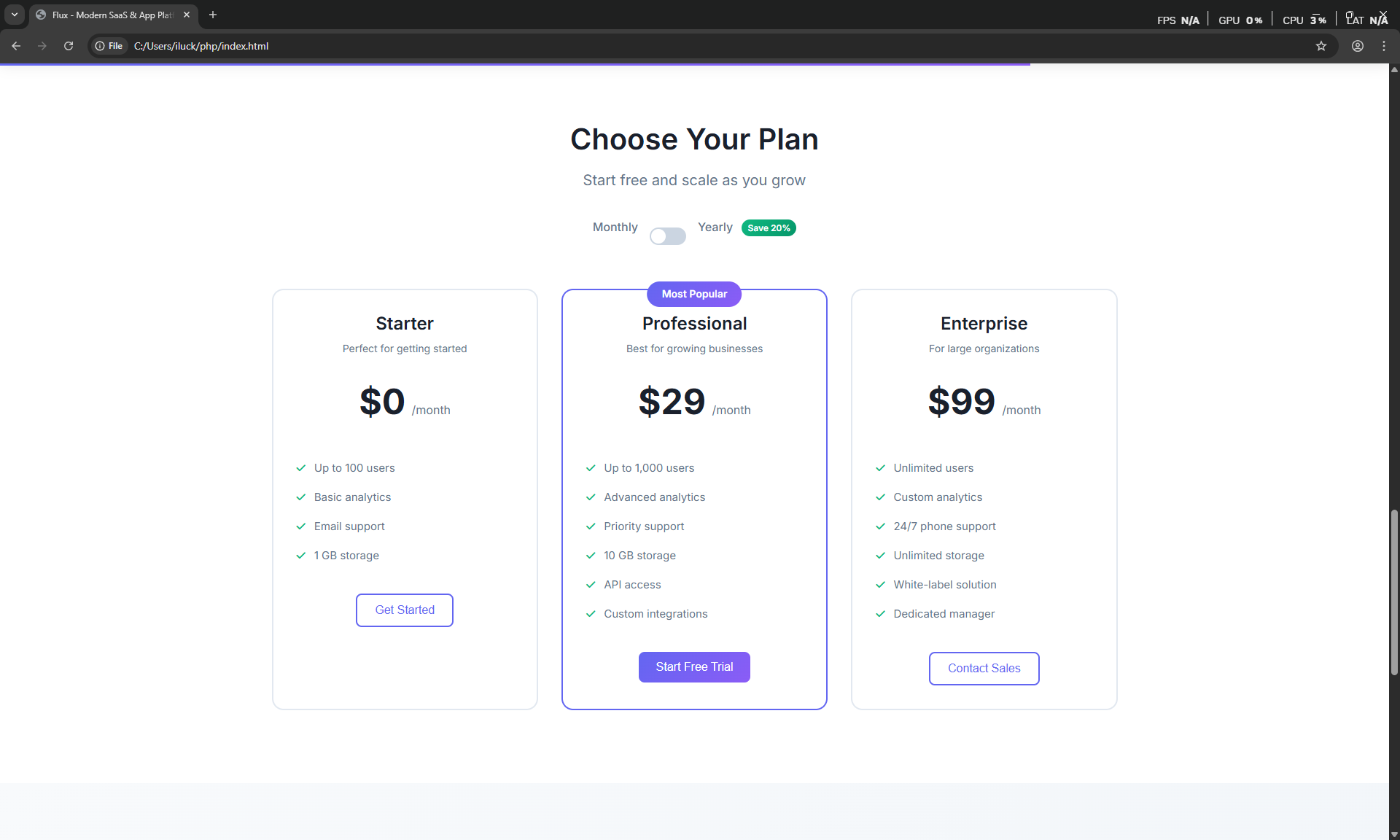
Task: Select the Flux Modern SaaS tab
Action: pos(109,15)
